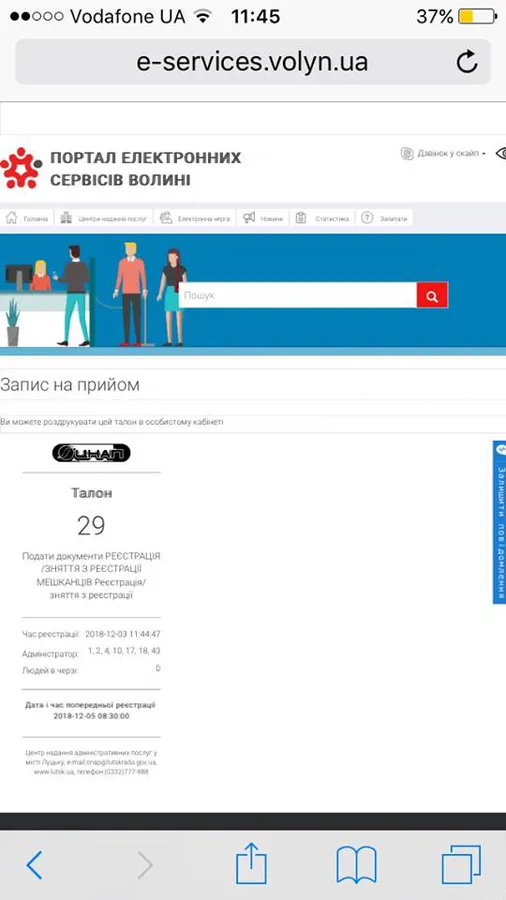The width and height of the screenshot is (506, 900).
Task: Tap the Safari back arrow
Action: [34, 865]
